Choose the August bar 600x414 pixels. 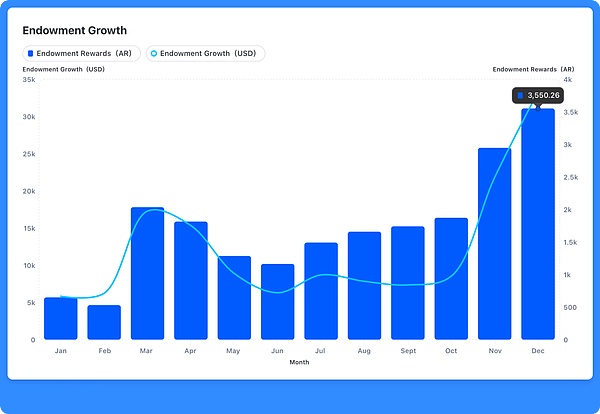coord(364,286)
